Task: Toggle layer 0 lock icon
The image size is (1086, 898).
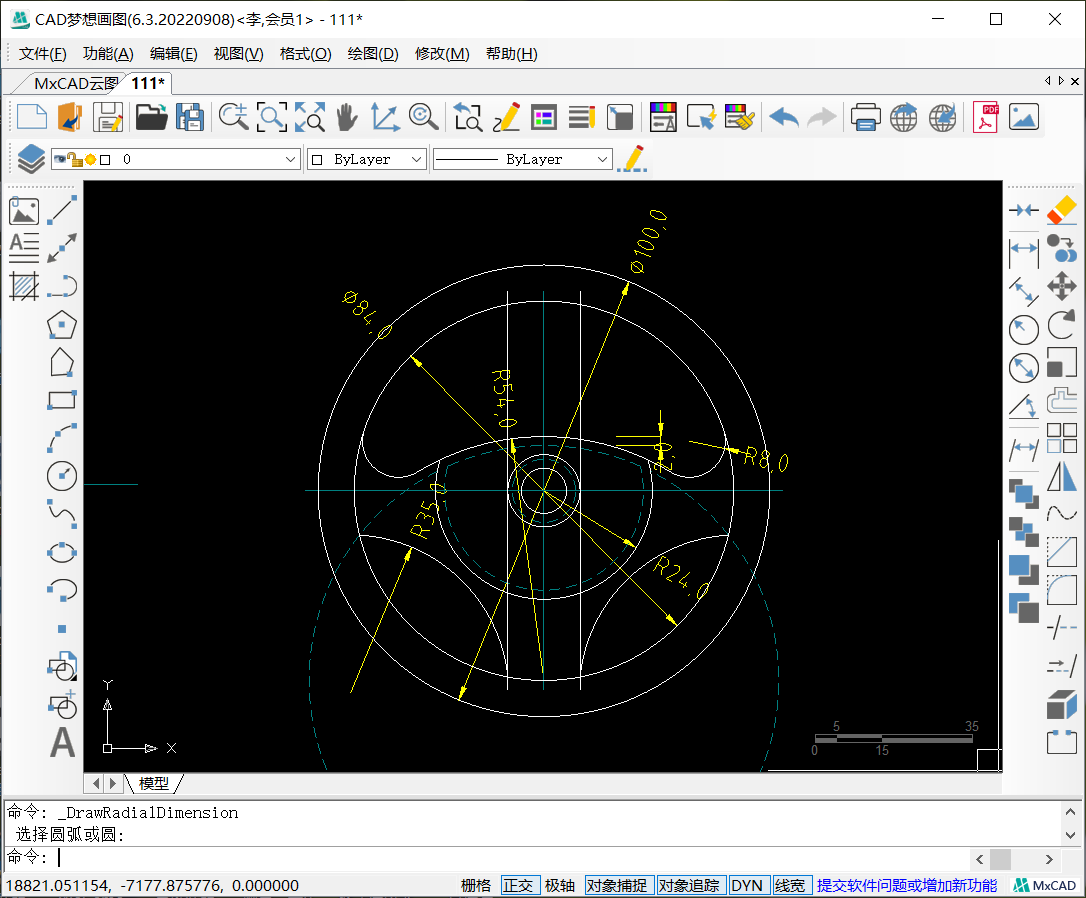Action: tap(75, 159)
